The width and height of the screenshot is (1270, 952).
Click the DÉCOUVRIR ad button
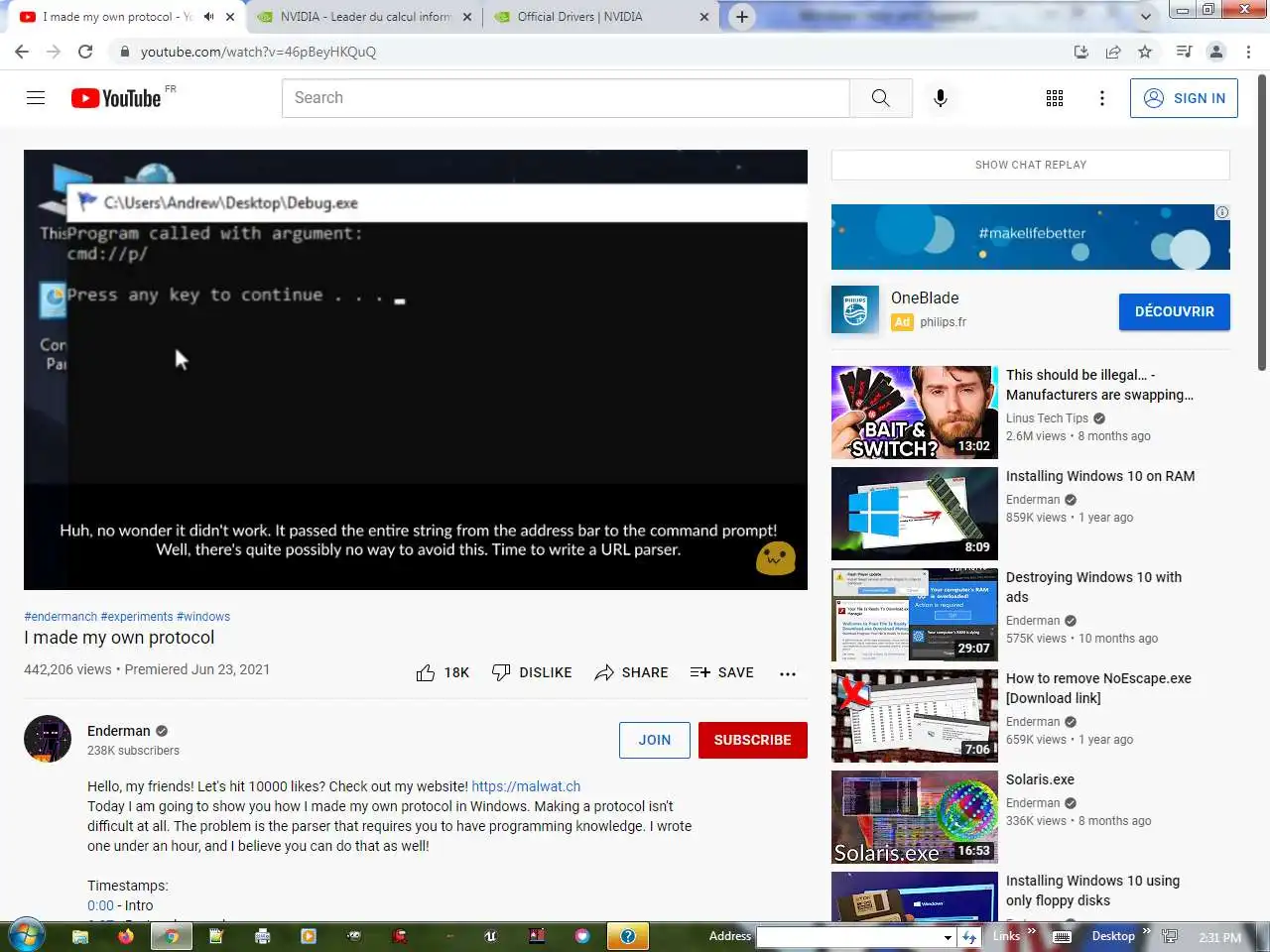[1175, 311]
